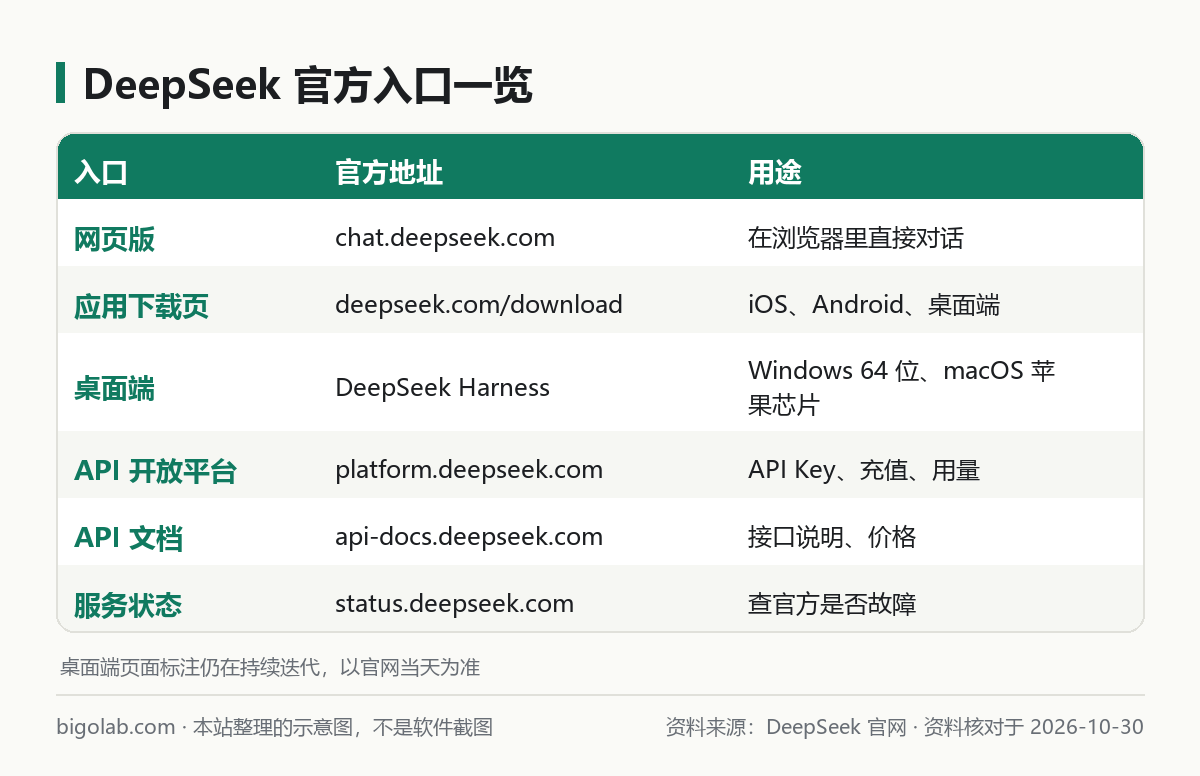Click the "入口" column header
The height and width of the screenshot is (776, 1200).
point(101,173)
